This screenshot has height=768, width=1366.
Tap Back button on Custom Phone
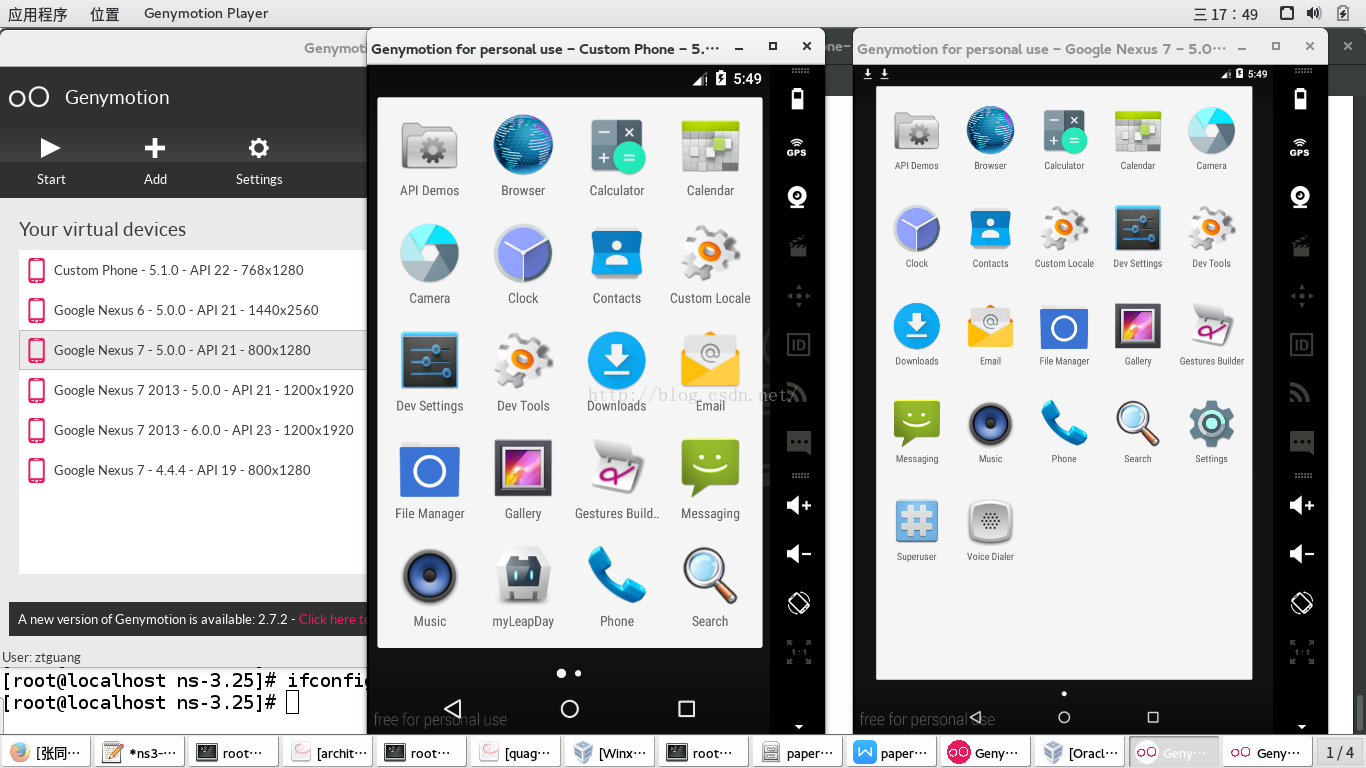click(x=452, y=708)
